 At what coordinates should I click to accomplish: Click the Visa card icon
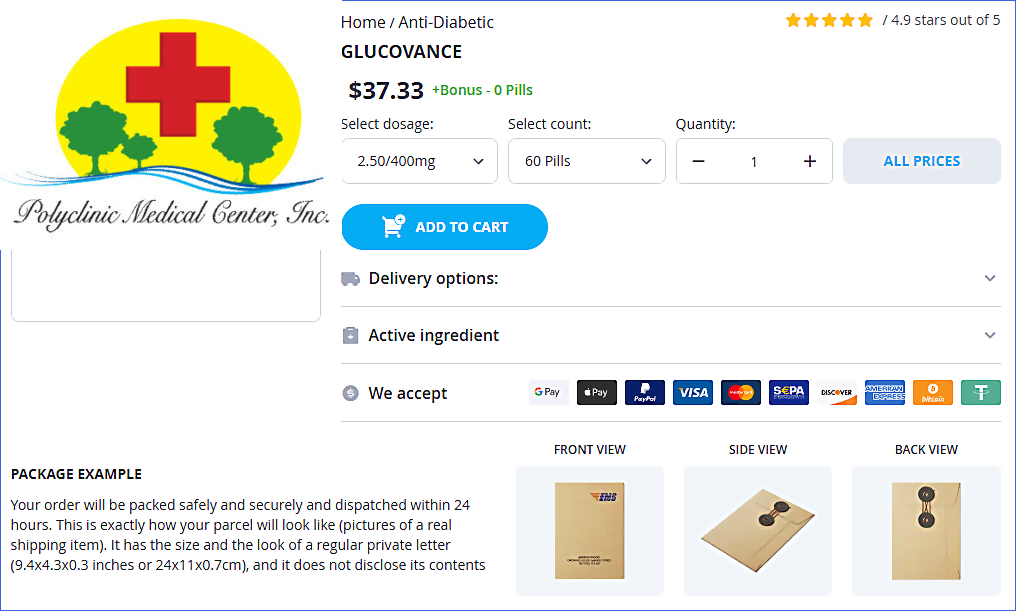pos(693,393)
